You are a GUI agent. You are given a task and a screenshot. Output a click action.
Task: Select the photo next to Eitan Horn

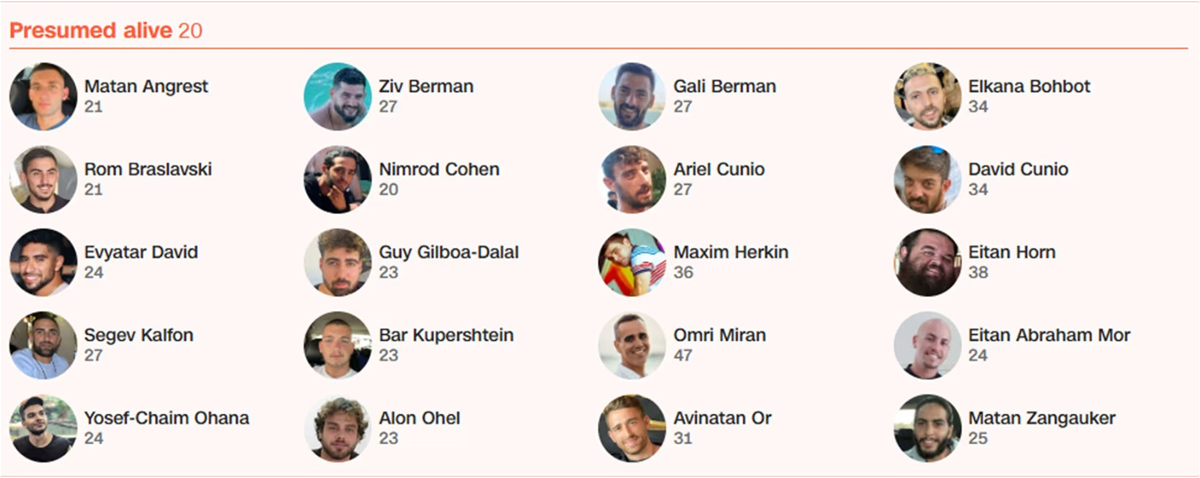coord(927,262)
